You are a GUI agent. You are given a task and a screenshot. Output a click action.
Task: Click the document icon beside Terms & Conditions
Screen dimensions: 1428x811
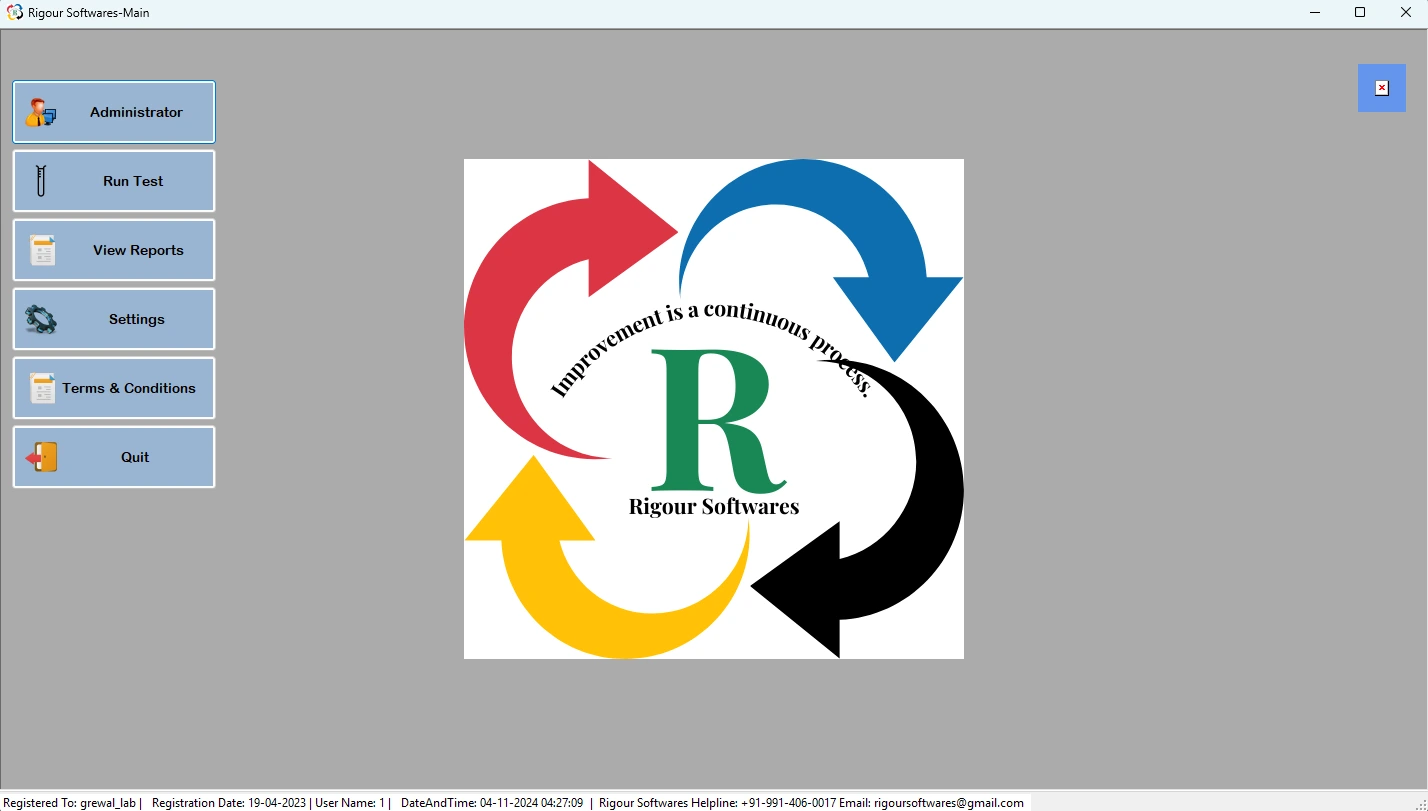coord(42,388)
